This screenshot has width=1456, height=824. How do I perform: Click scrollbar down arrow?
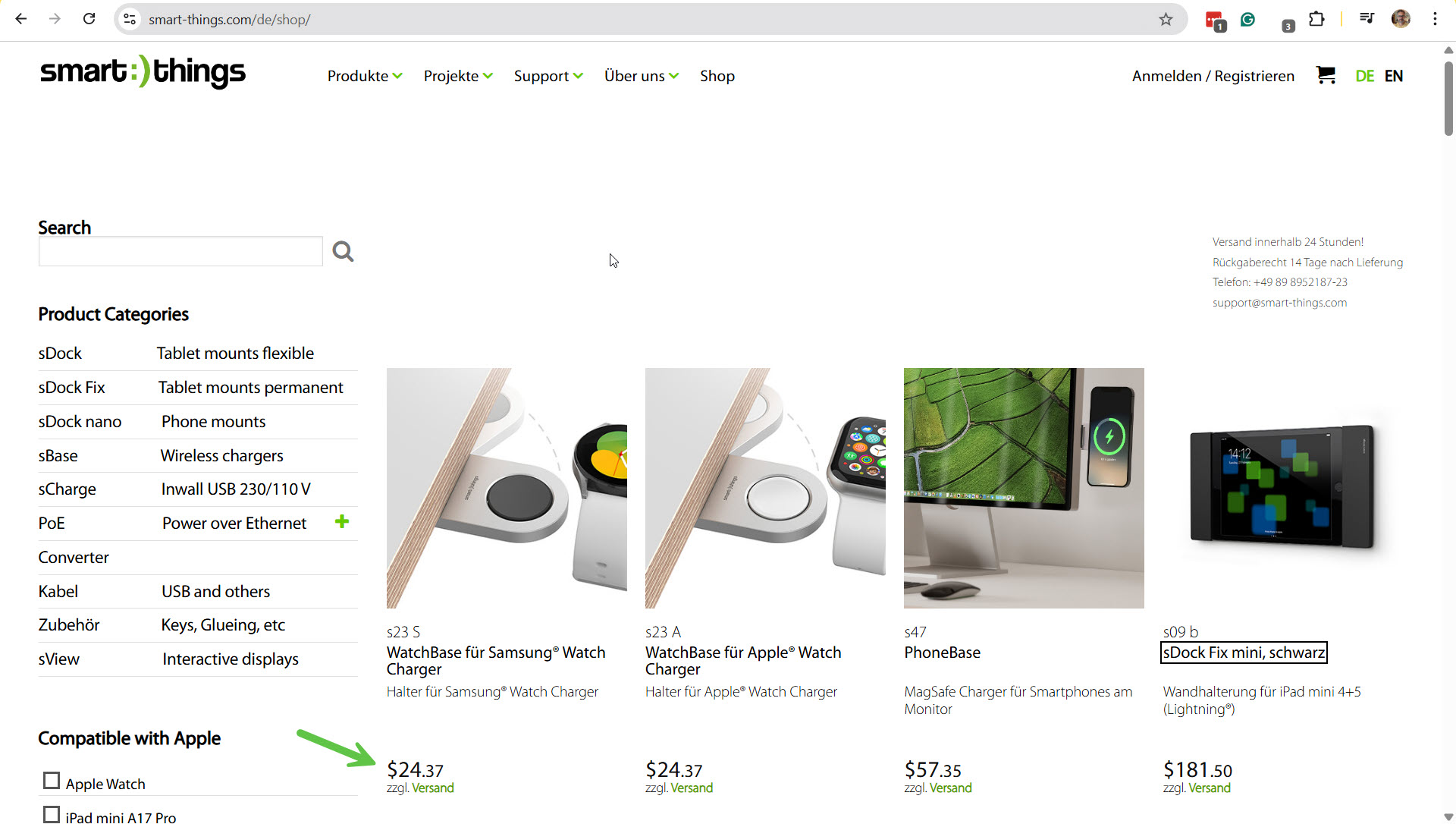pos(1448,816)
